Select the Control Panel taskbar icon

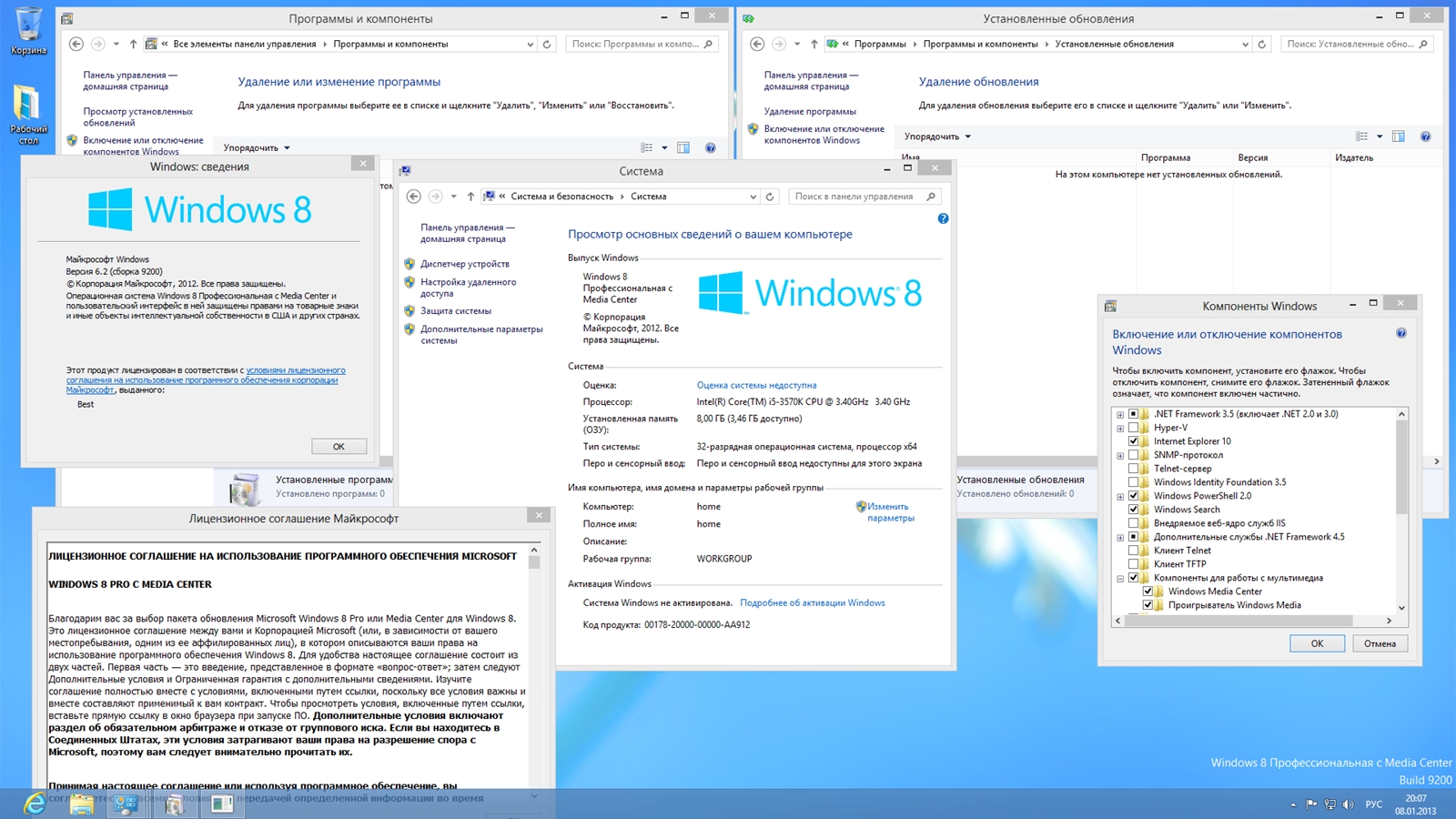click(126, 804)
